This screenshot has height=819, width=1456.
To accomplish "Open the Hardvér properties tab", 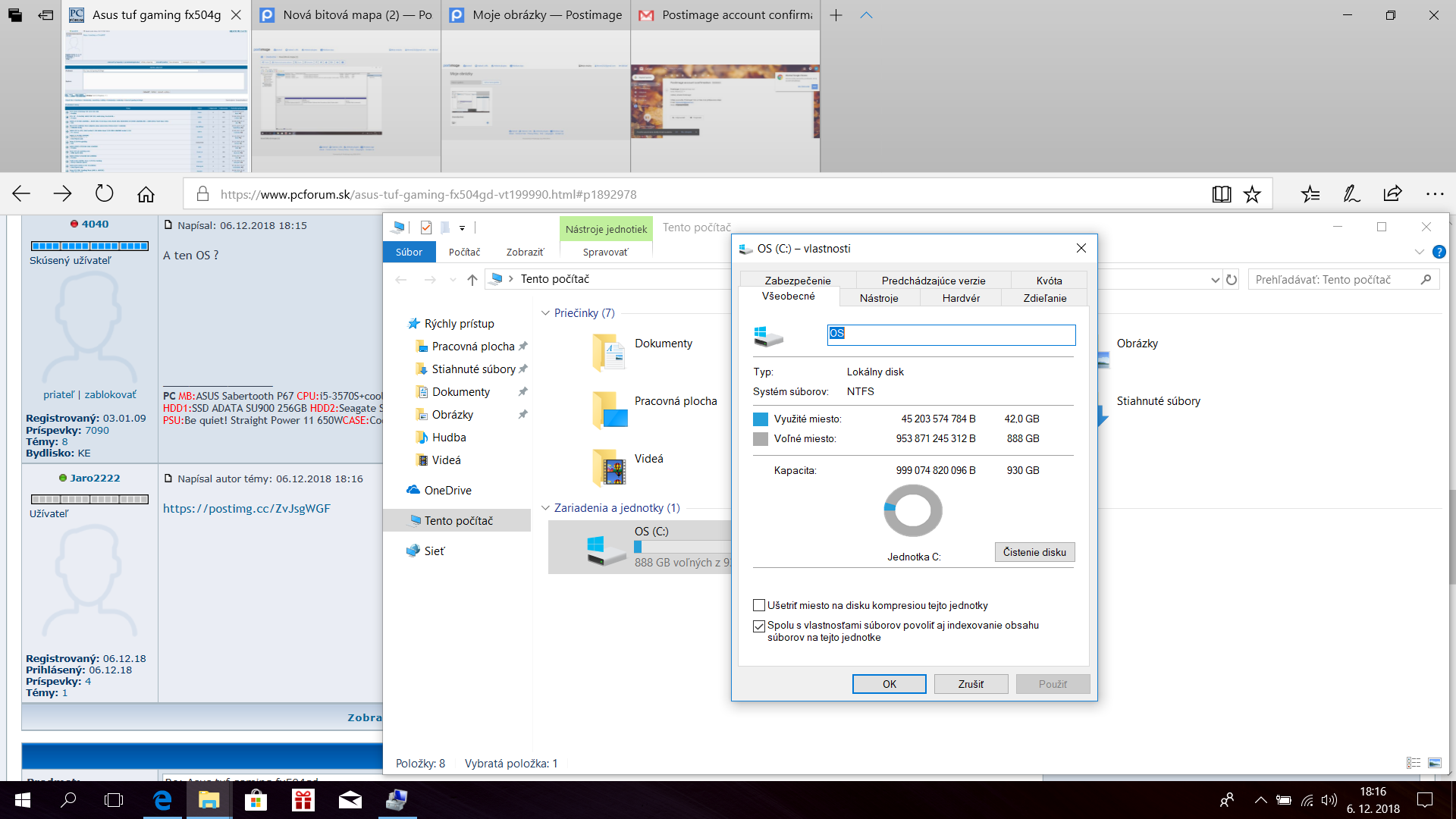I will (961, 298).
